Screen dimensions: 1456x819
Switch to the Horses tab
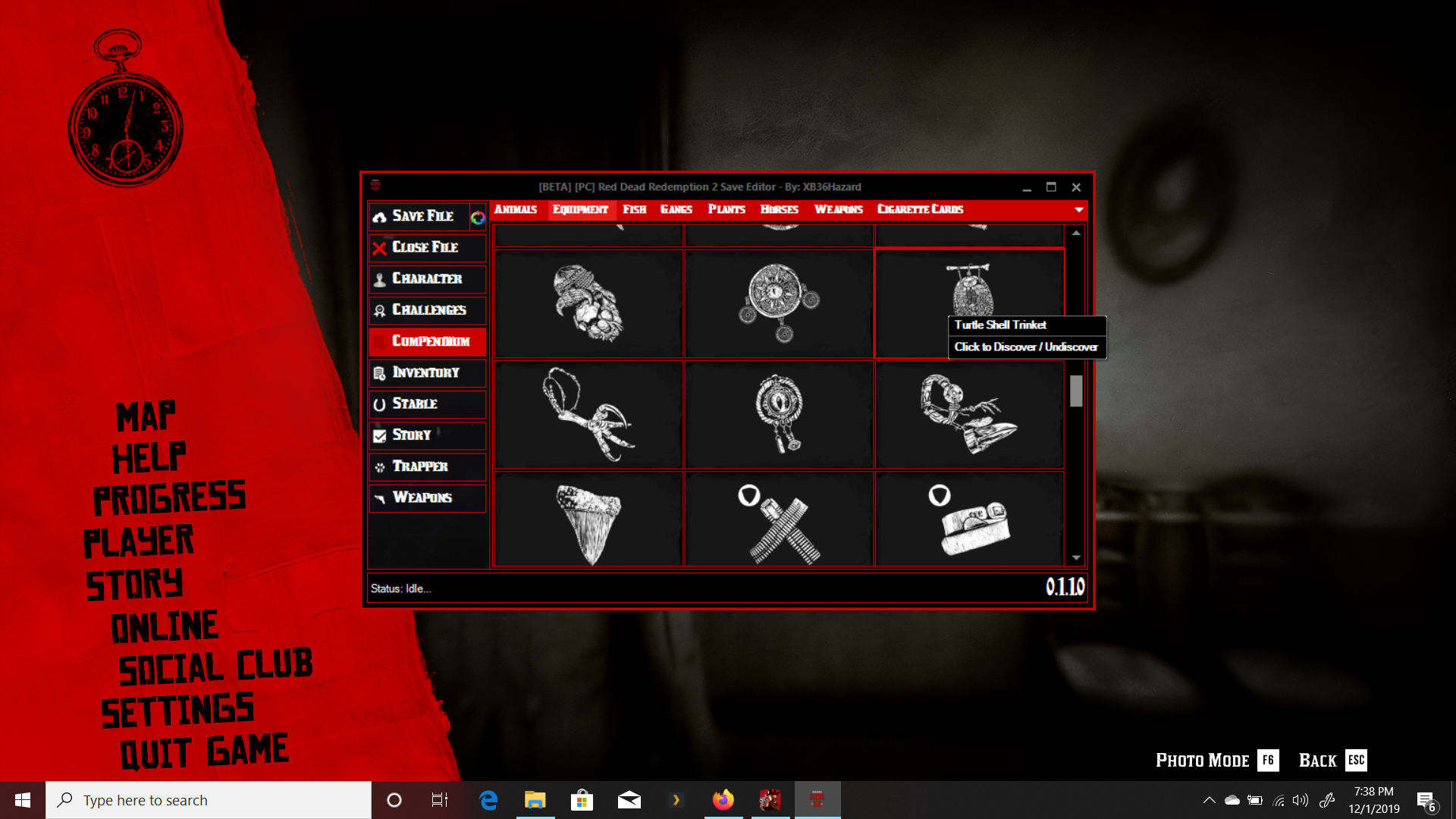coord(780,209)
